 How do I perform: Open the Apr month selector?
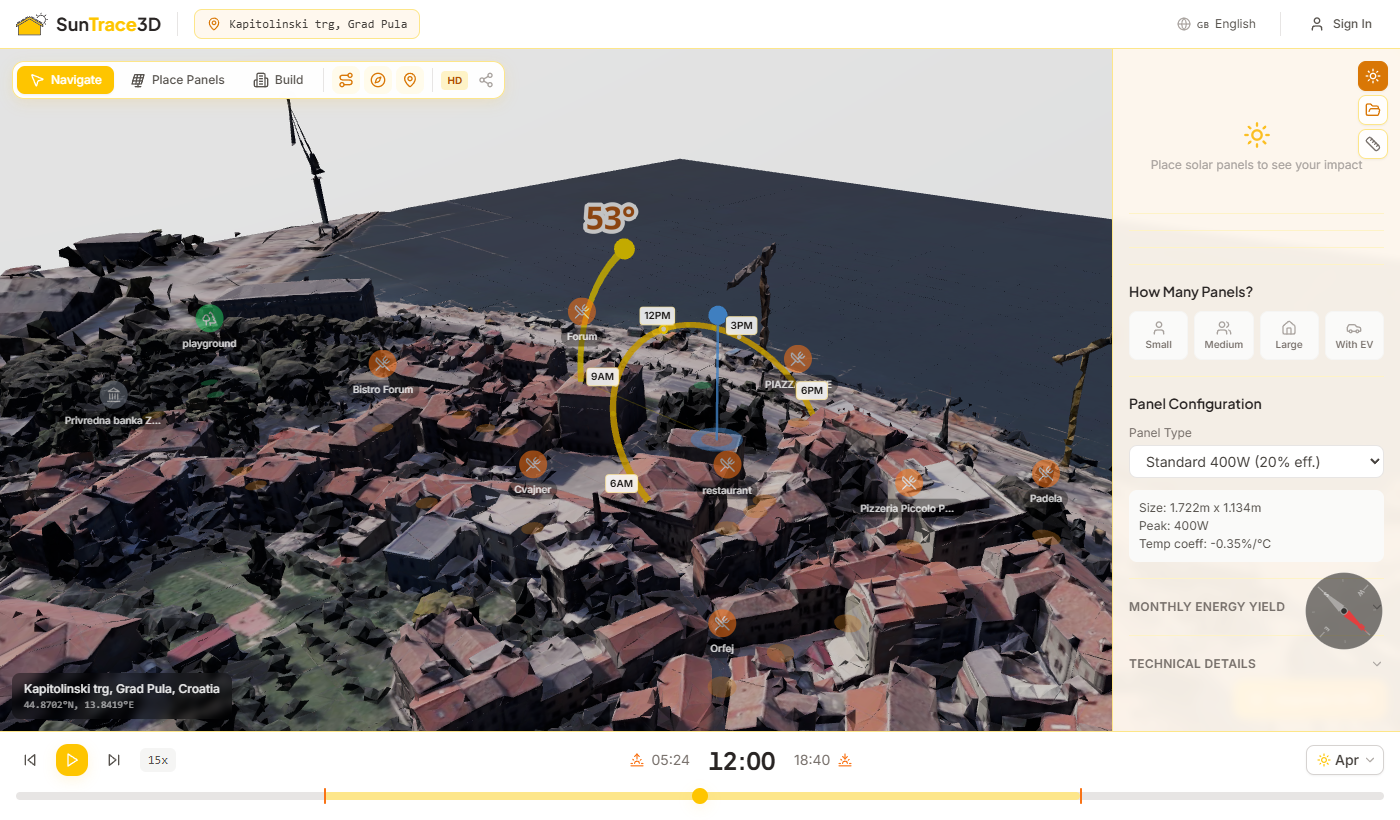point(1344,760)
